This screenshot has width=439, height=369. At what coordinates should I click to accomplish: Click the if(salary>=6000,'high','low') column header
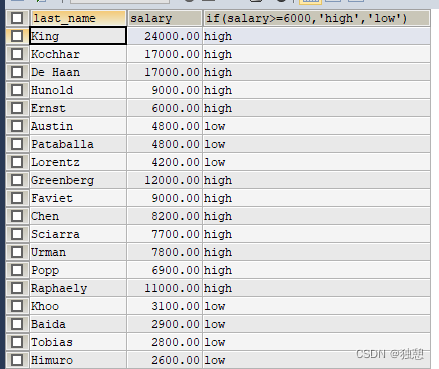click(316, 18)
